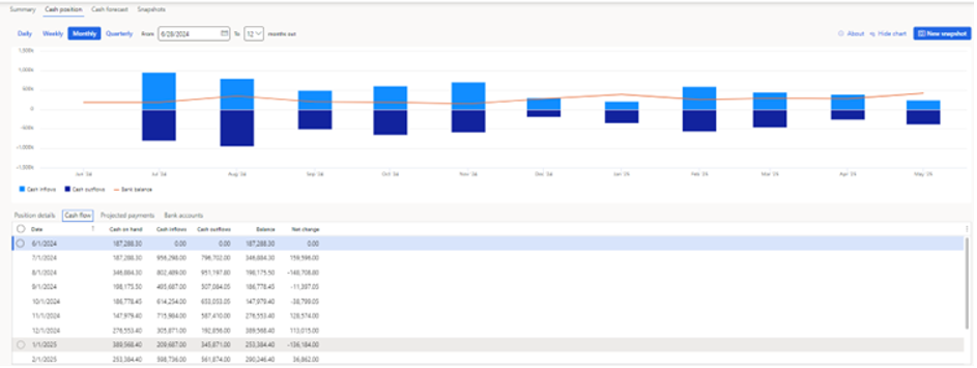
Task: Select the 9/1/2024 date cell
Action: (44, 286)
